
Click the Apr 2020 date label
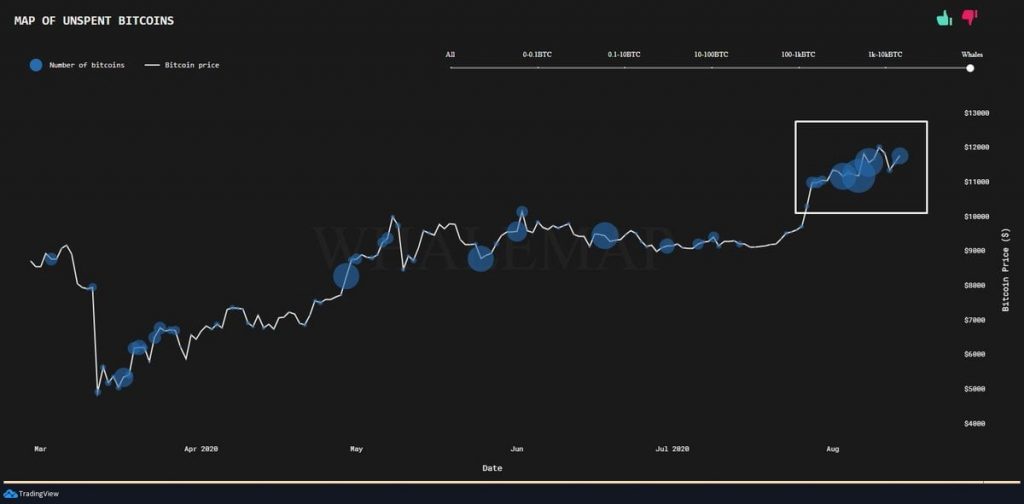200,449
